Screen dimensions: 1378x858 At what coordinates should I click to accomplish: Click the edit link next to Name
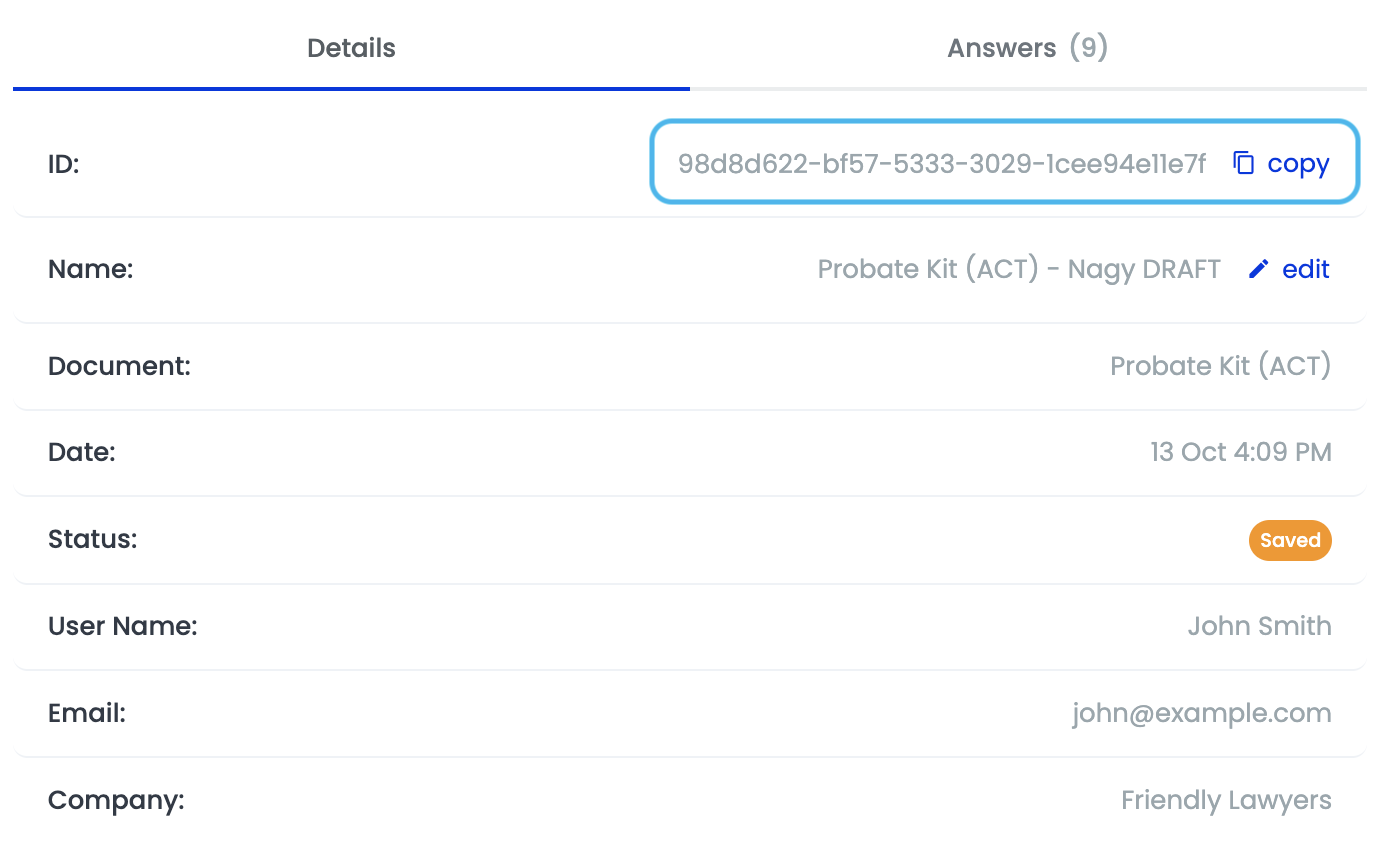click(1306, 269)
